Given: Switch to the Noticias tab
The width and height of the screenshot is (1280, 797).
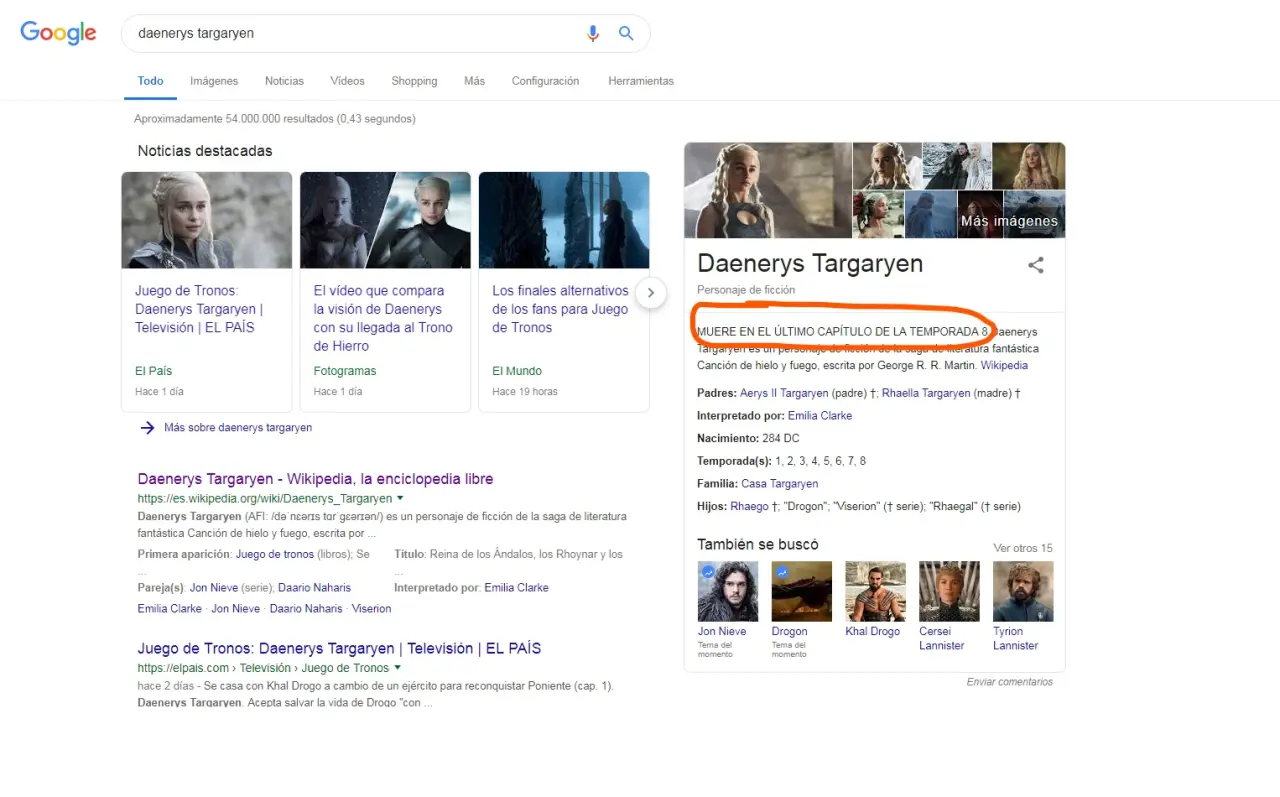Looking at the screenshot, I should (x=284, y=81).
